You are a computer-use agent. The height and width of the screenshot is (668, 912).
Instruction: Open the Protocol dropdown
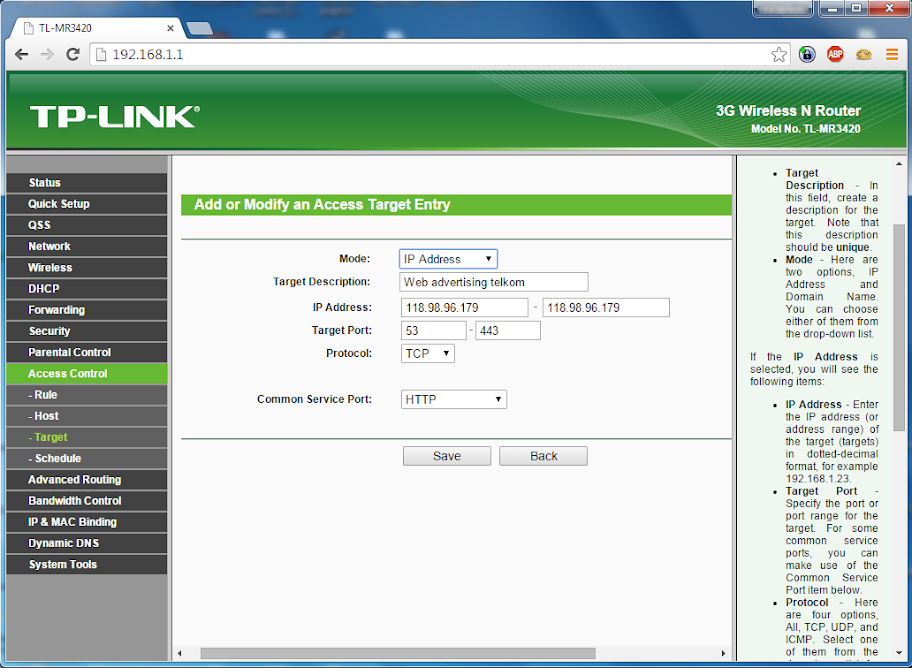pyautogui.click(x=428, y=353)
